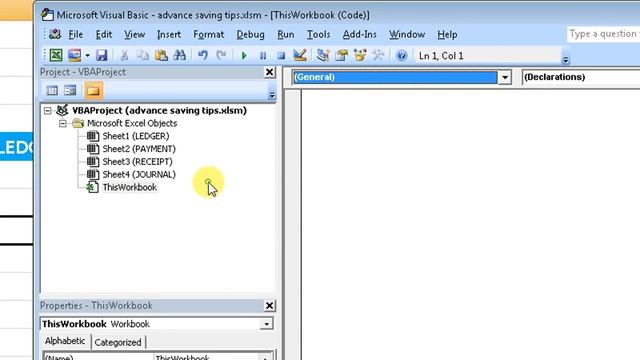Open Insert UserForm dropdown arrow
Screen dimensions: 640x360
click(x=87, y=56)
